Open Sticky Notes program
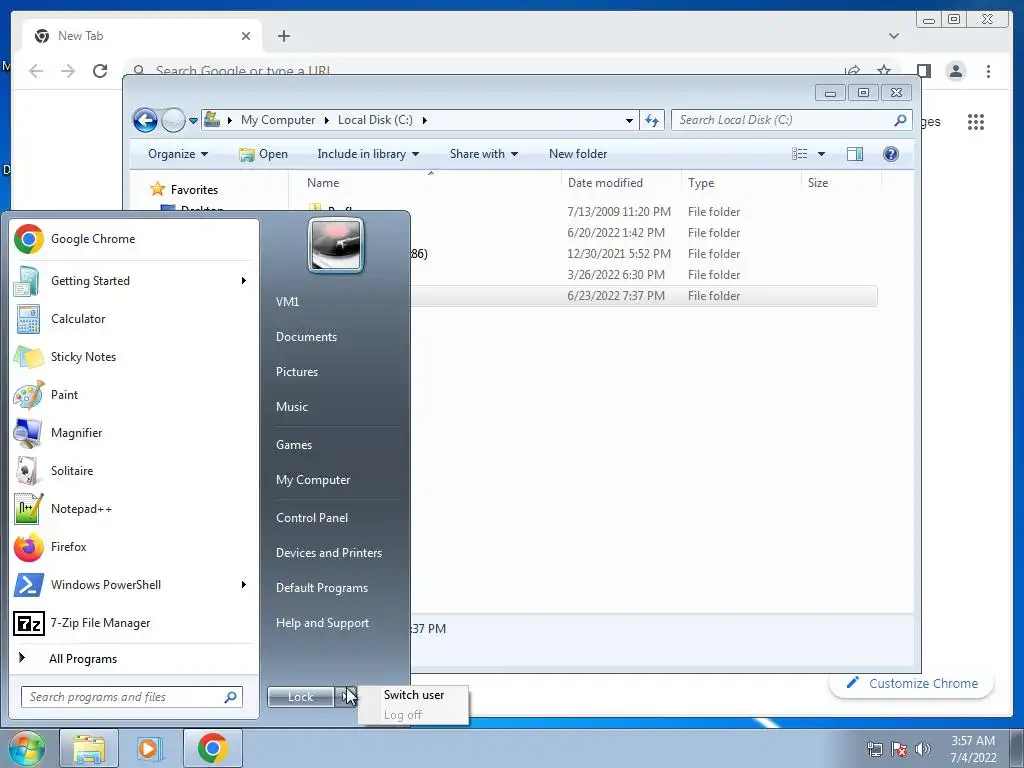 tap(134, 357)
